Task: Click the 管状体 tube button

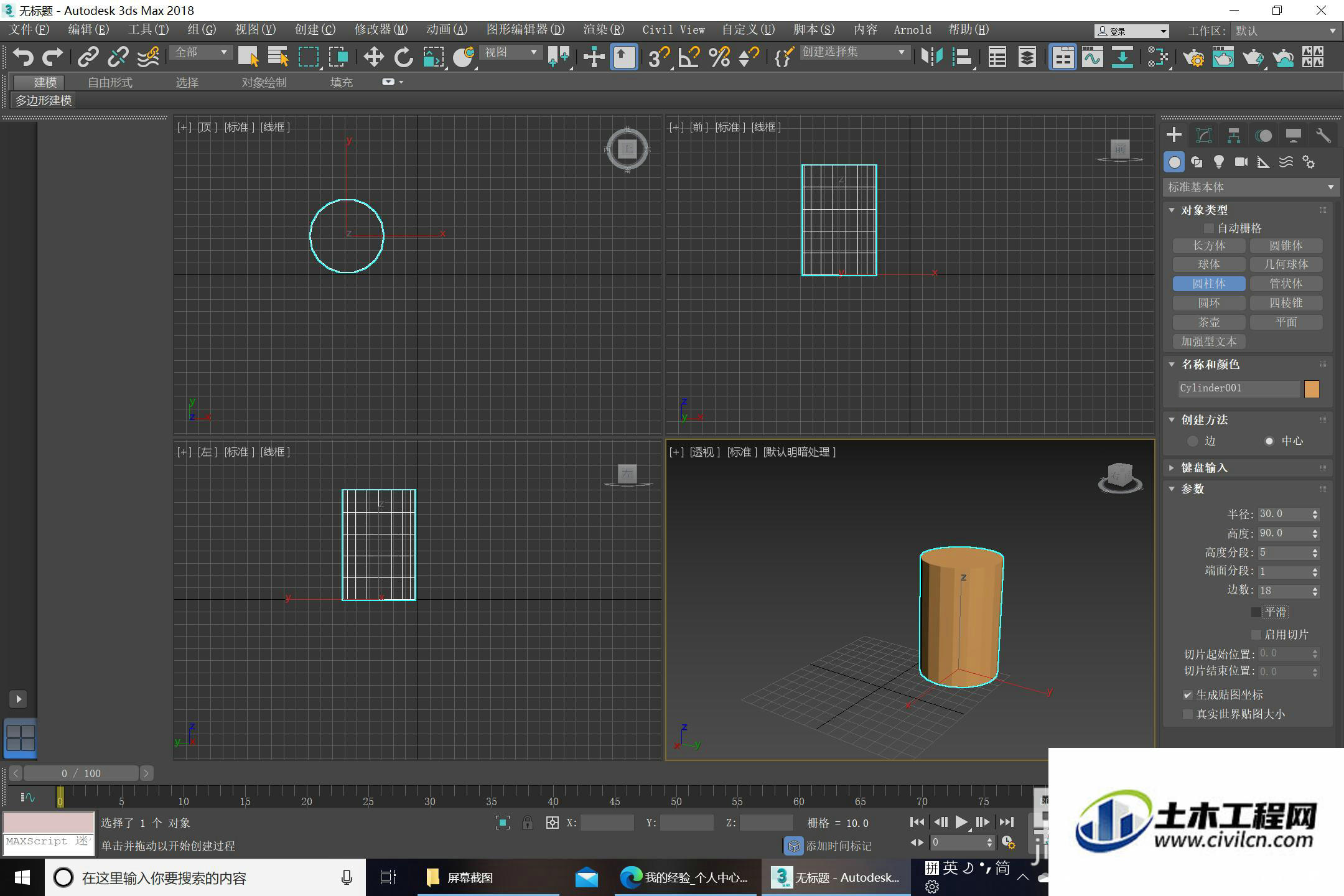Action: click(x=1286, y=284)
